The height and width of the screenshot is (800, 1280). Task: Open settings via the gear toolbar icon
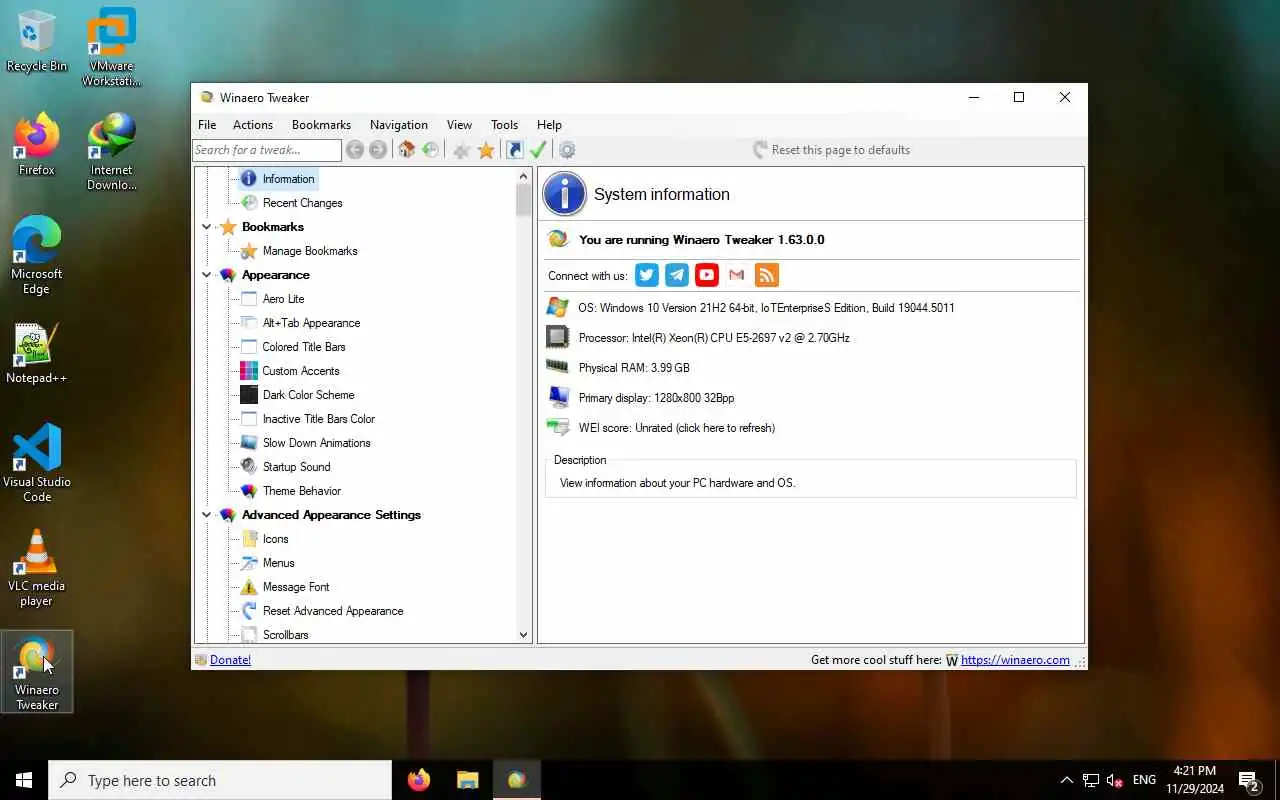567,150
